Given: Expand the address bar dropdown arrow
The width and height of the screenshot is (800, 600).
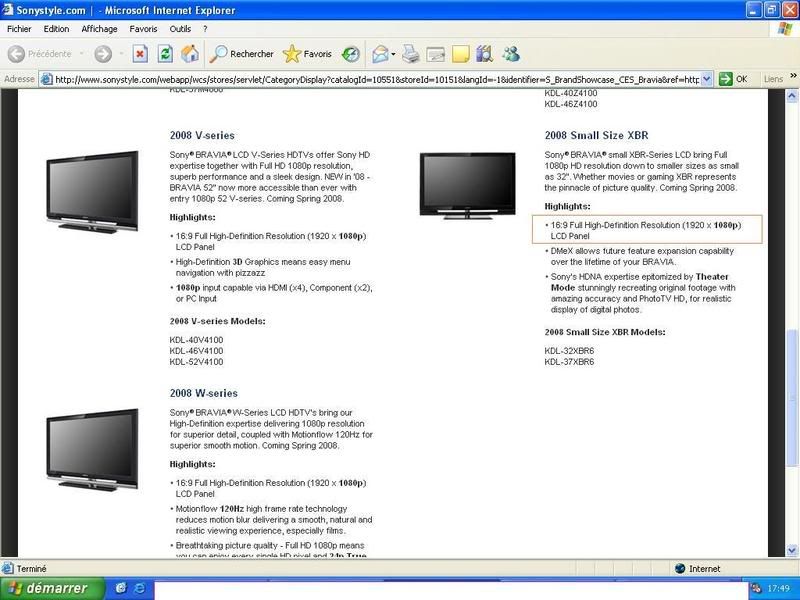Looking at the screenshot, I should (707, 79).
